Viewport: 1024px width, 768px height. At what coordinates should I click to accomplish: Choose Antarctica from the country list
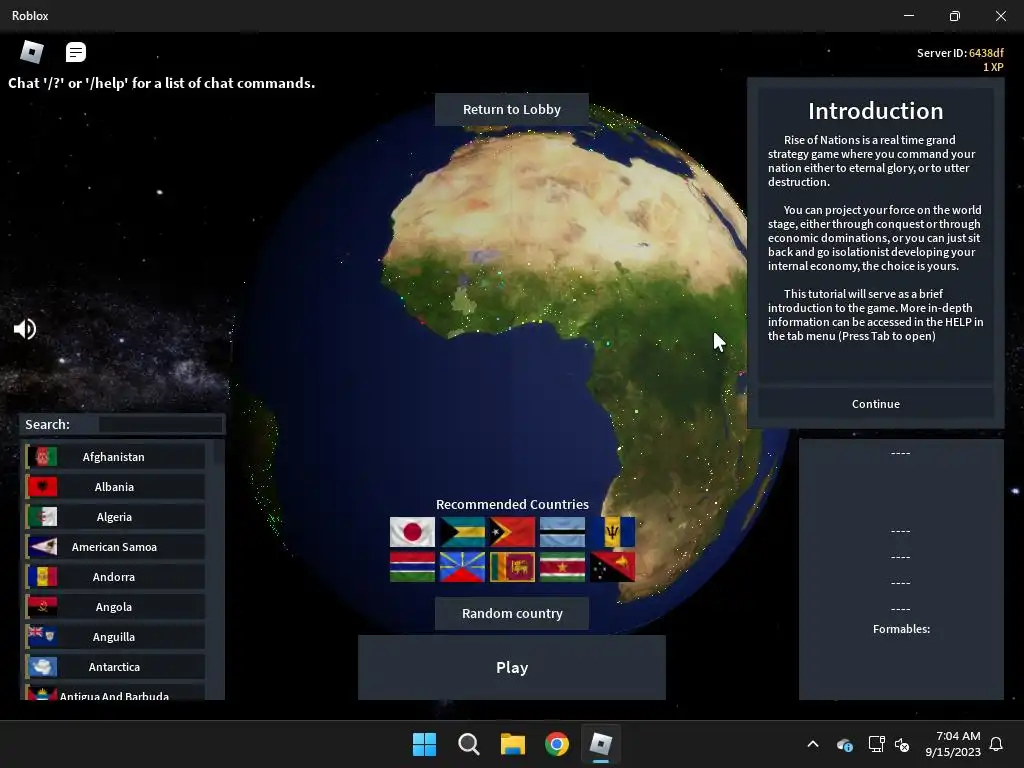click(x=115, y=667)
